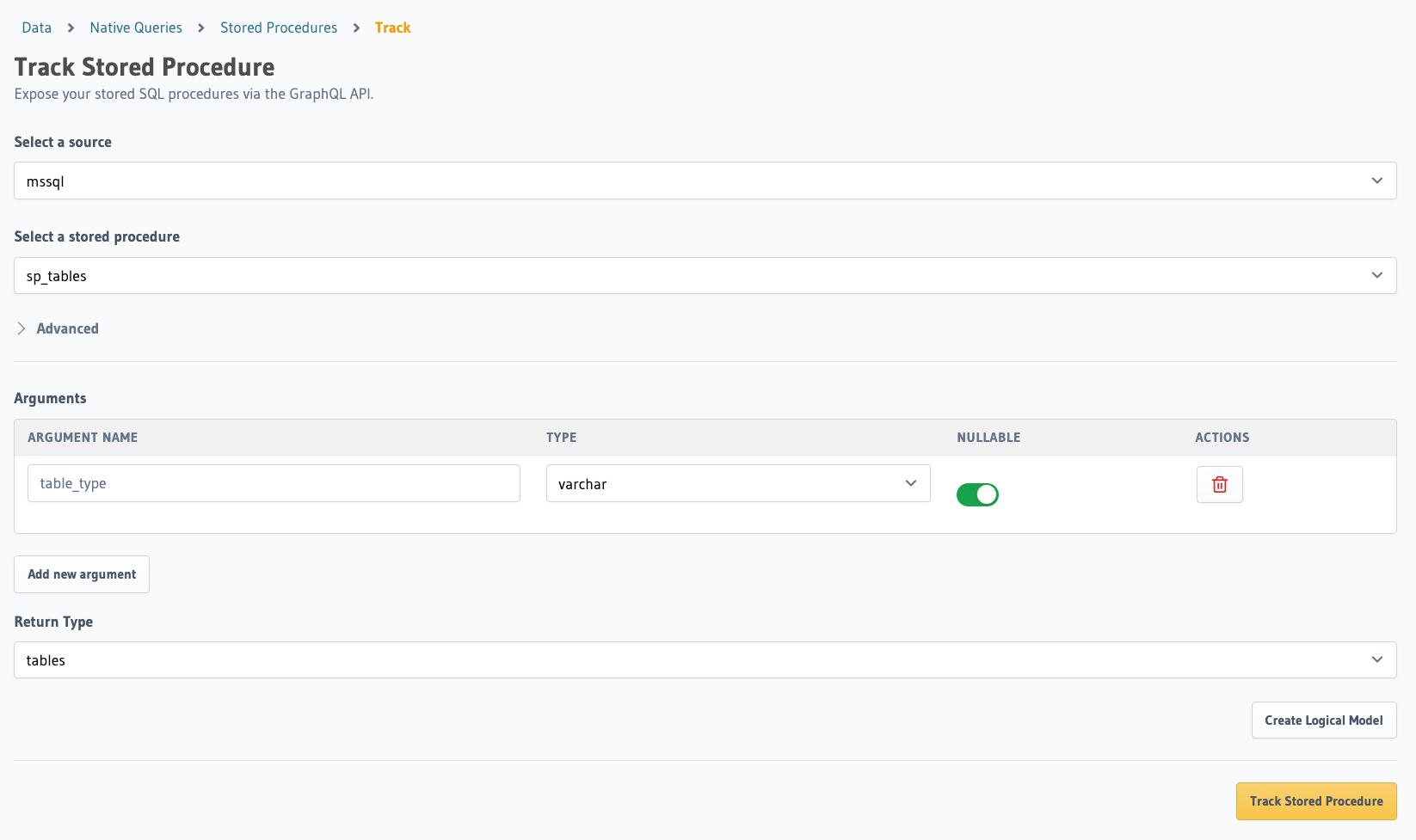The height and width of the screenshot is (840, 1416).
Task: Disable the Nullable toggle for table_type
Action: pos(977,494)
